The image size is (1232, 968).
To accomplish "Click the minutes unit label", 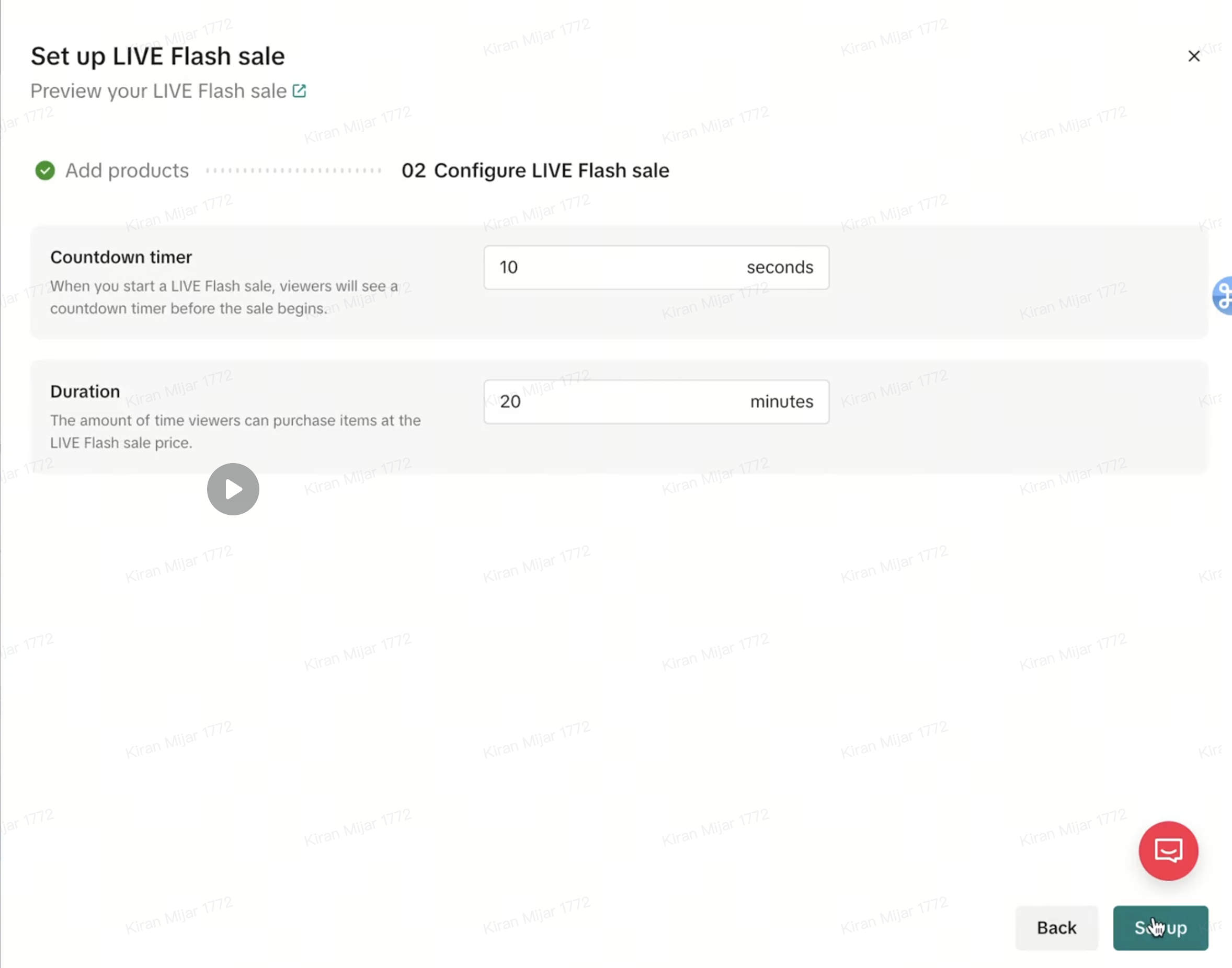I will click(x=781, y=402).
